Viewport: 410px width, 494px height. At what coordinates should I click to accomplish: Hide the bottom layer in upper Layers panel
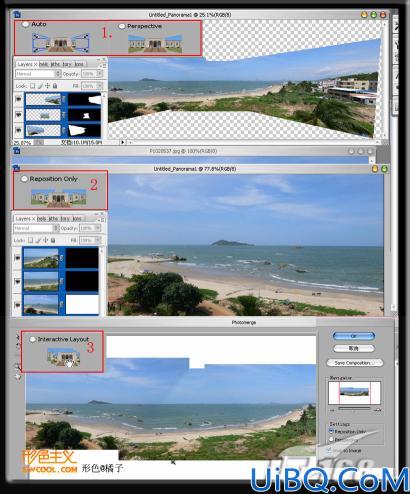pyautogui.click(x=18, y=130)
